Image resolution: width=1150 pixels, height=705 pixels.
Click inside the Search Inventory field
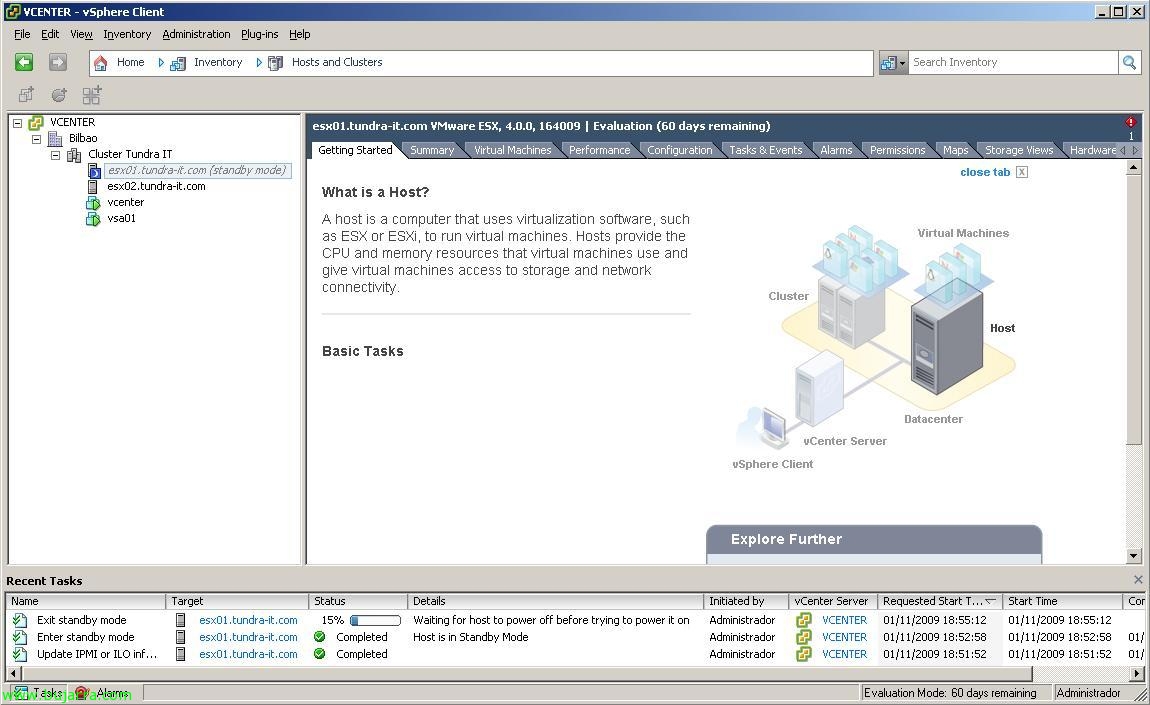click(1013, 62)
